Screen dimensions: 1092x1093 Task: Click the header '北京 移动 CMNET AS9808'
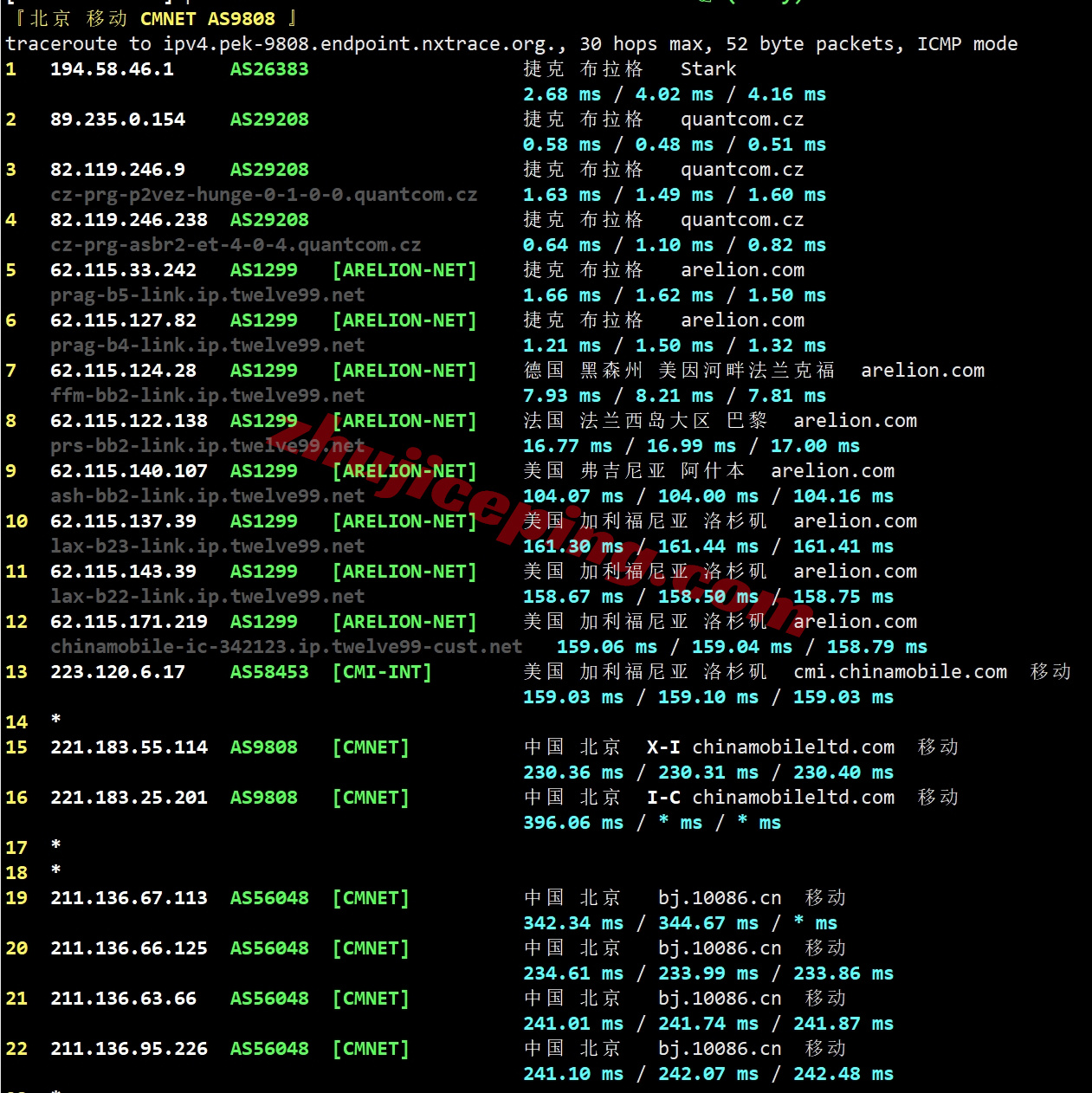click(152, 19)
